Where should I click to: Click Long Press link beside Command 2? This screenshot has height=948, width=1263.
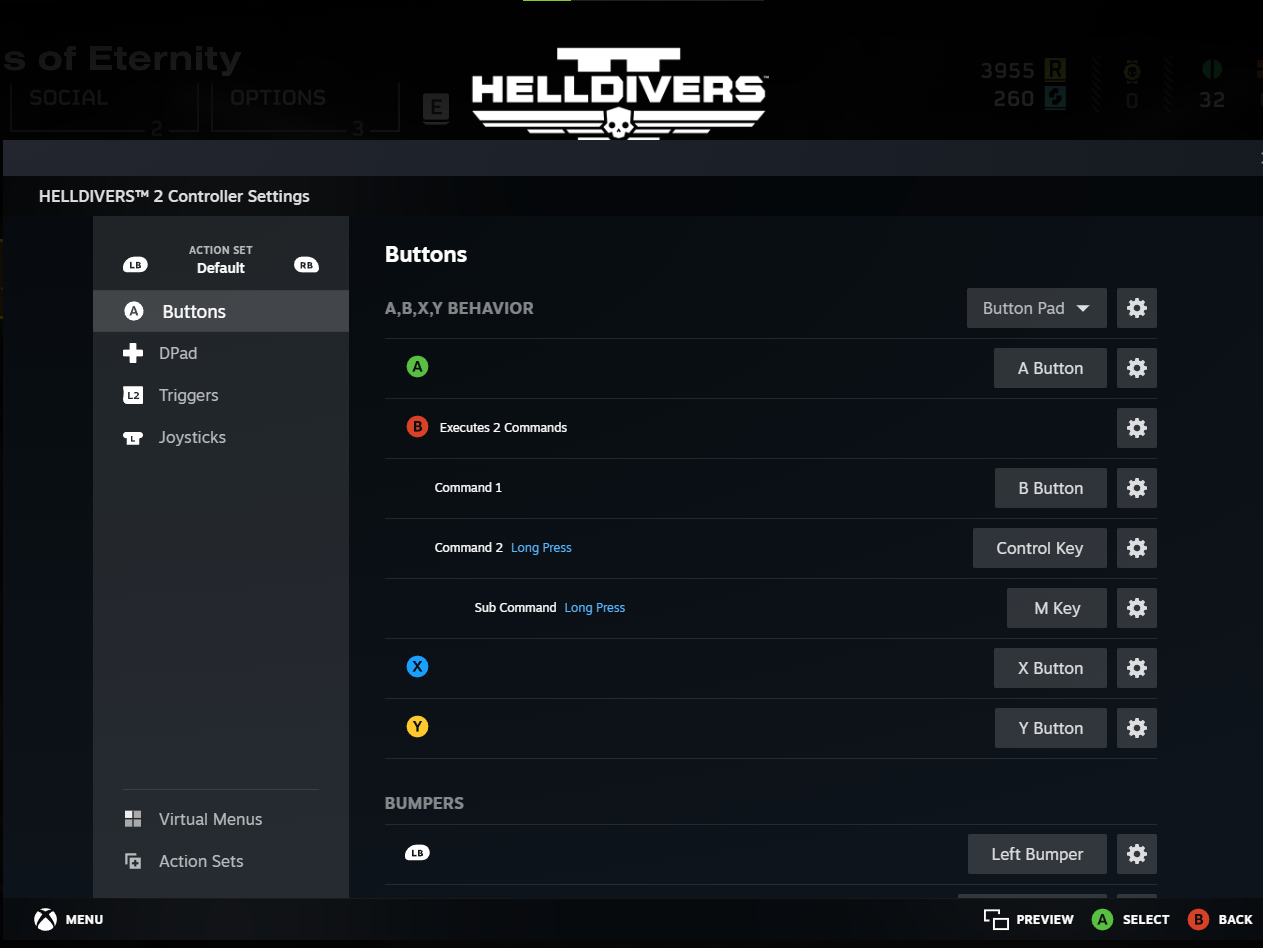click(541, 548)
